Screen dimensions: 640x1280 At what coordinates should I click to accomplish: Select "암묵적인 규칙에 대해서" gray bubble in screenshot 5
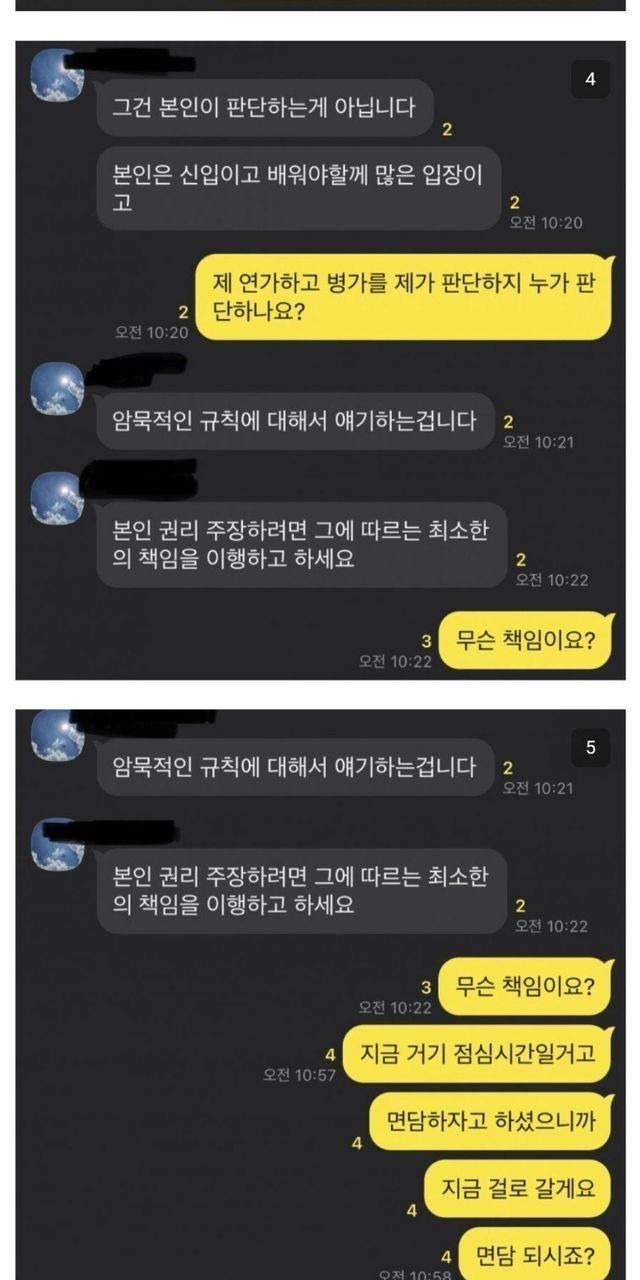[295, 768]
